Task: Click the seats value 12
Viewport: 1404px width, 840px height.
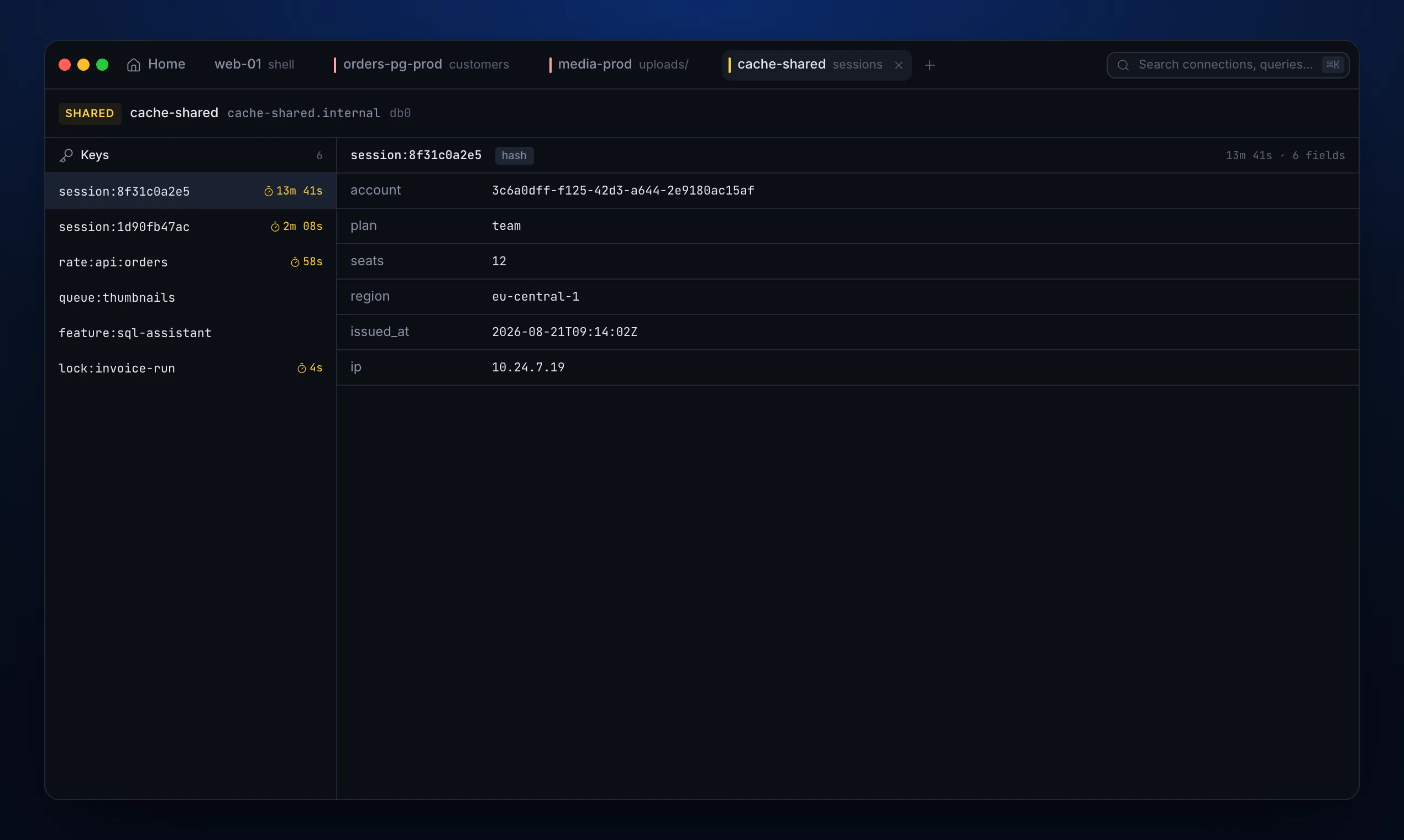Action: click(x=499, y=261)
